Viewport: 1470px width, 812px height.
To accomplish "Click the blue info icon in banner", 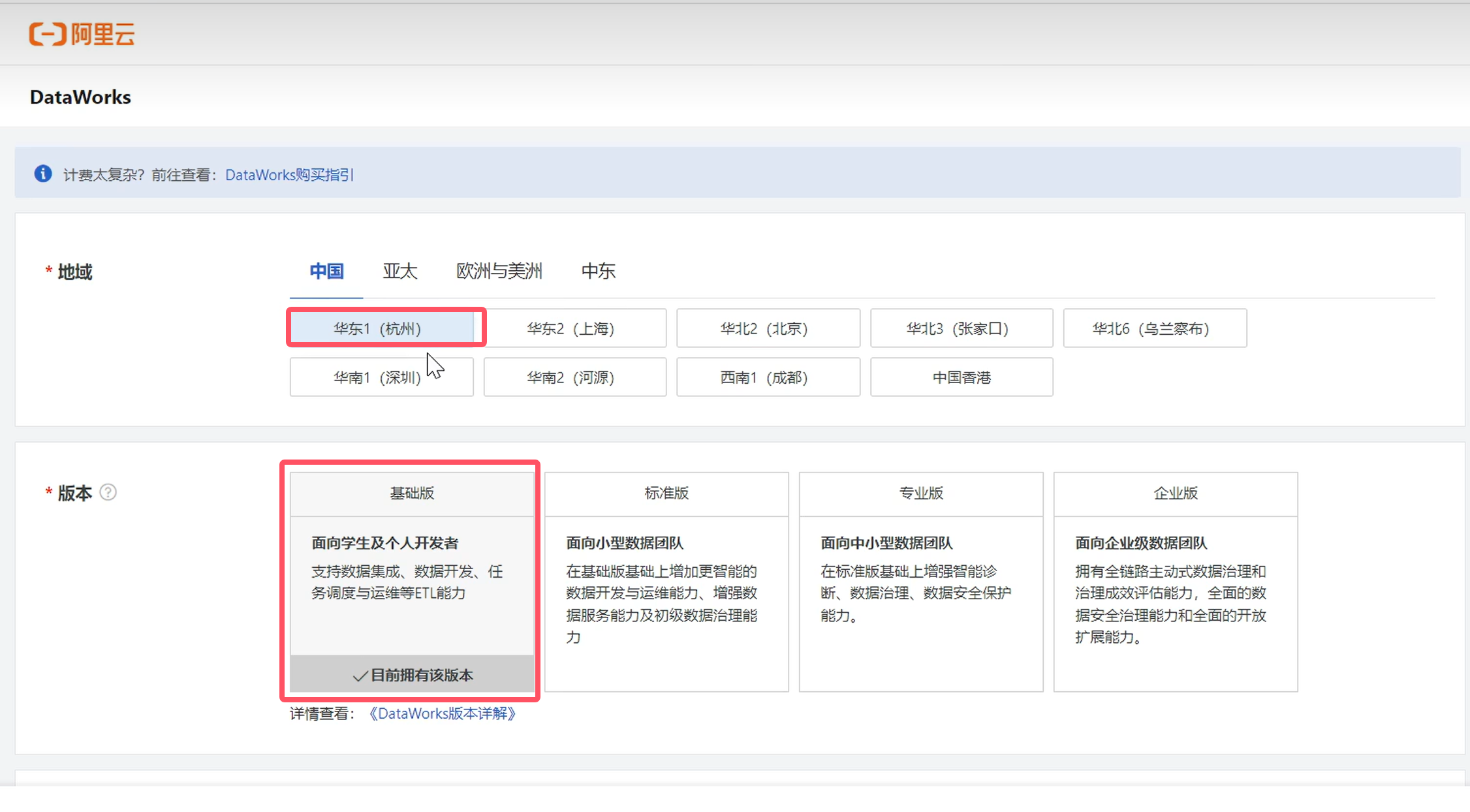I will tap(43, 174).
